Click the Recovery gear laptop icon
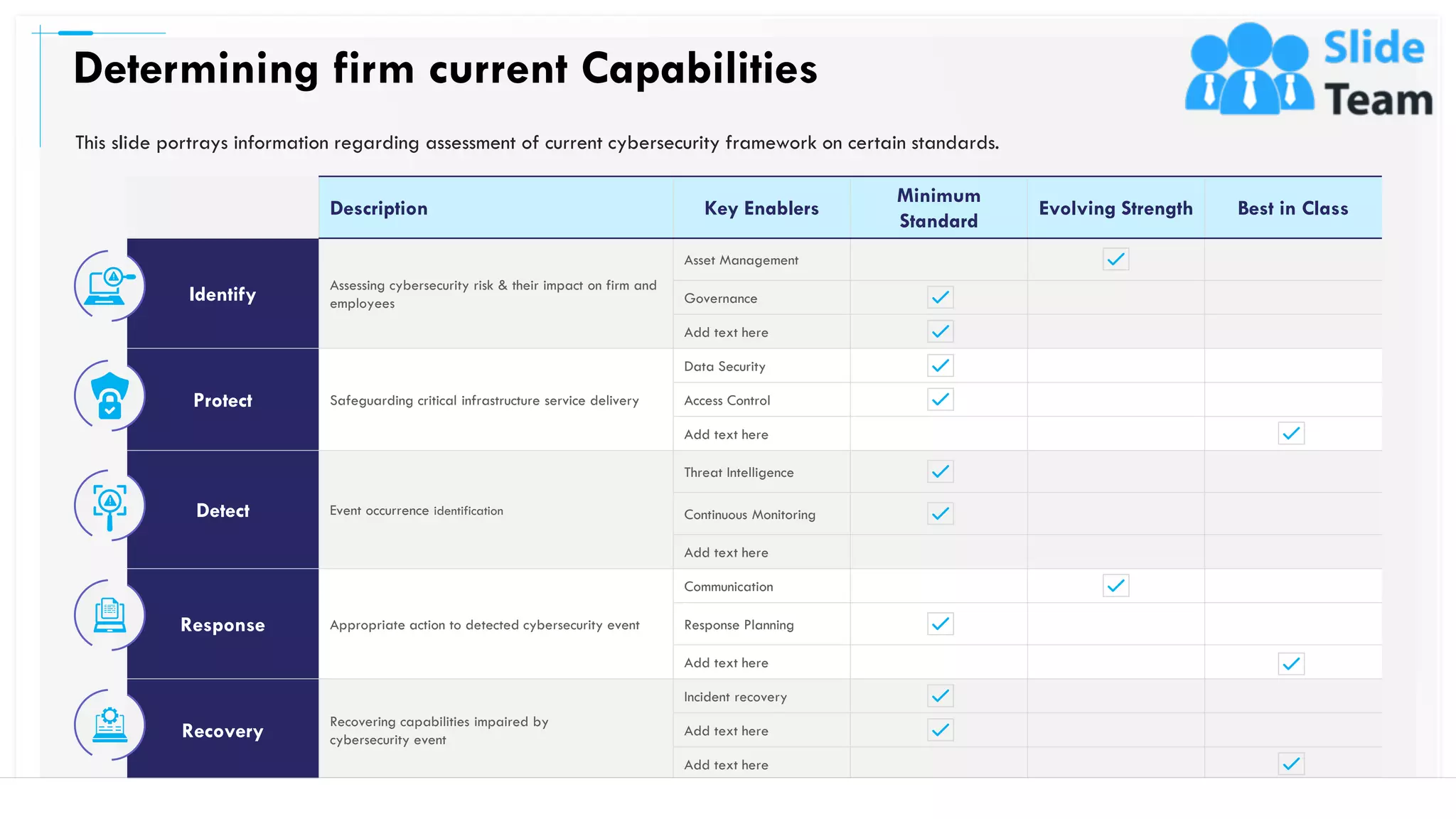Image resolution: width=1456 pixels, height=819 pixels. 109,724
